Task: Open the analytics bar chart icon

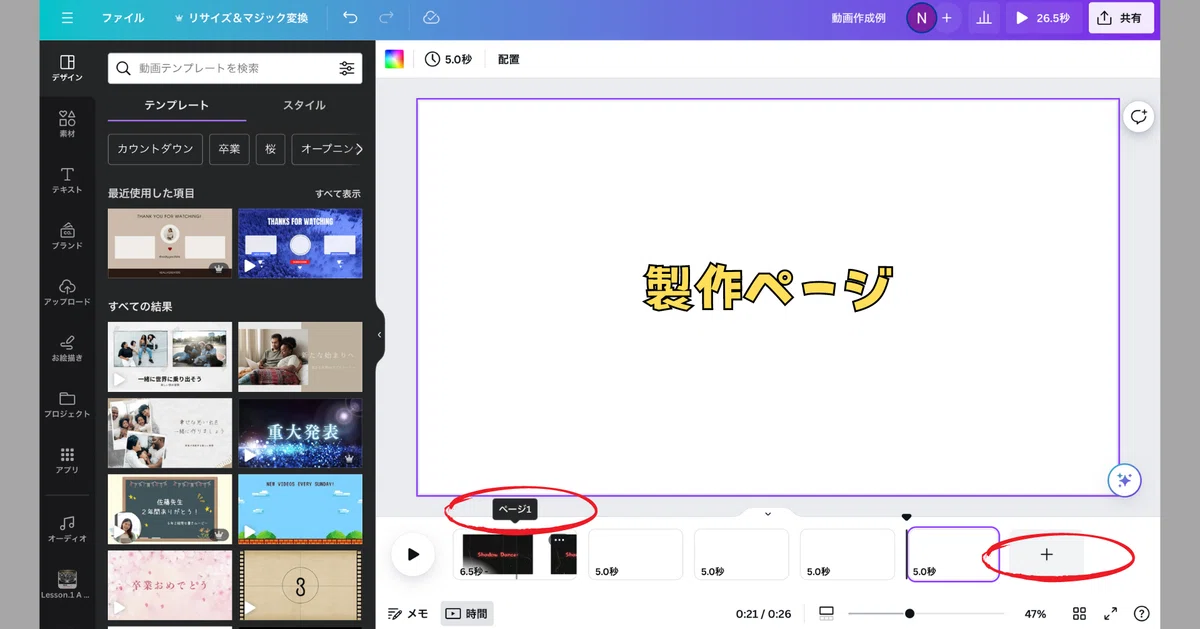Action: [983, 18]
